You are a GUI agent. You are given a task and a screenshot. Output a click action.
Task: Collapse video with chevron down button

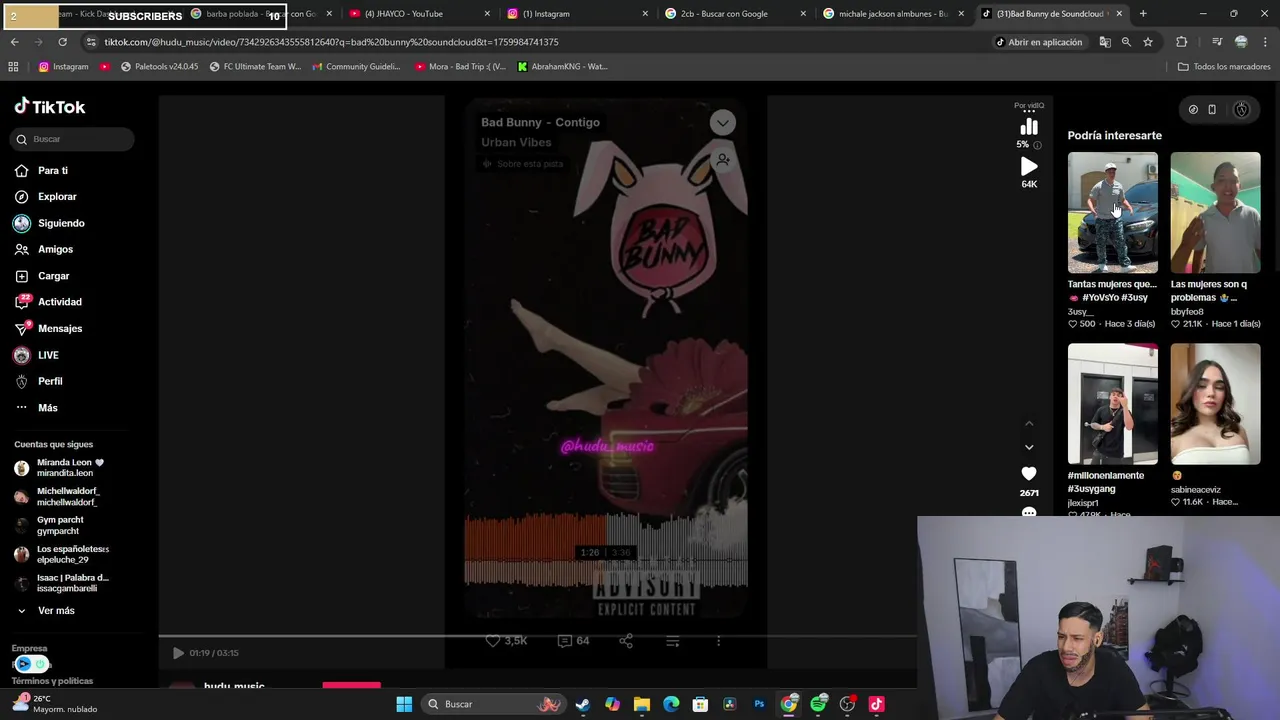(722, 122)
